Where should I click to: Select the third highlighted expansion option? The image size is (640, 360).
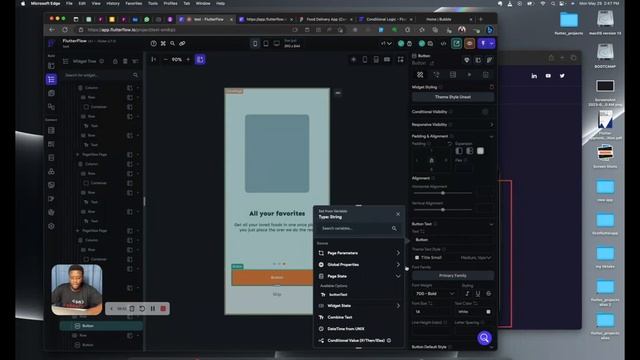pyautogui.click(x=480, y=151)
